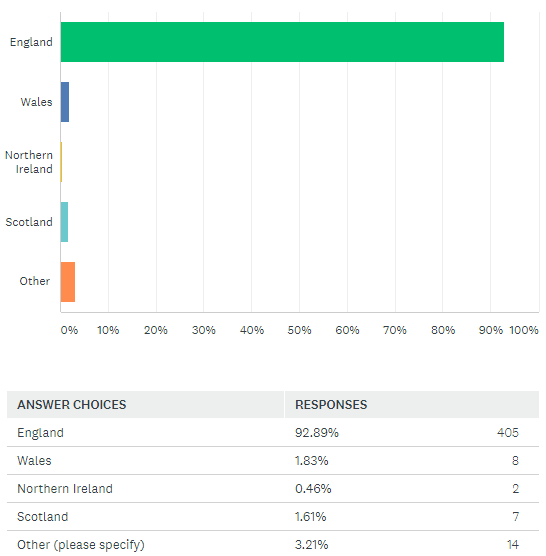Select the teal Scotland bar
Viewport: 546px width, 556px height.
coord(65,222)
